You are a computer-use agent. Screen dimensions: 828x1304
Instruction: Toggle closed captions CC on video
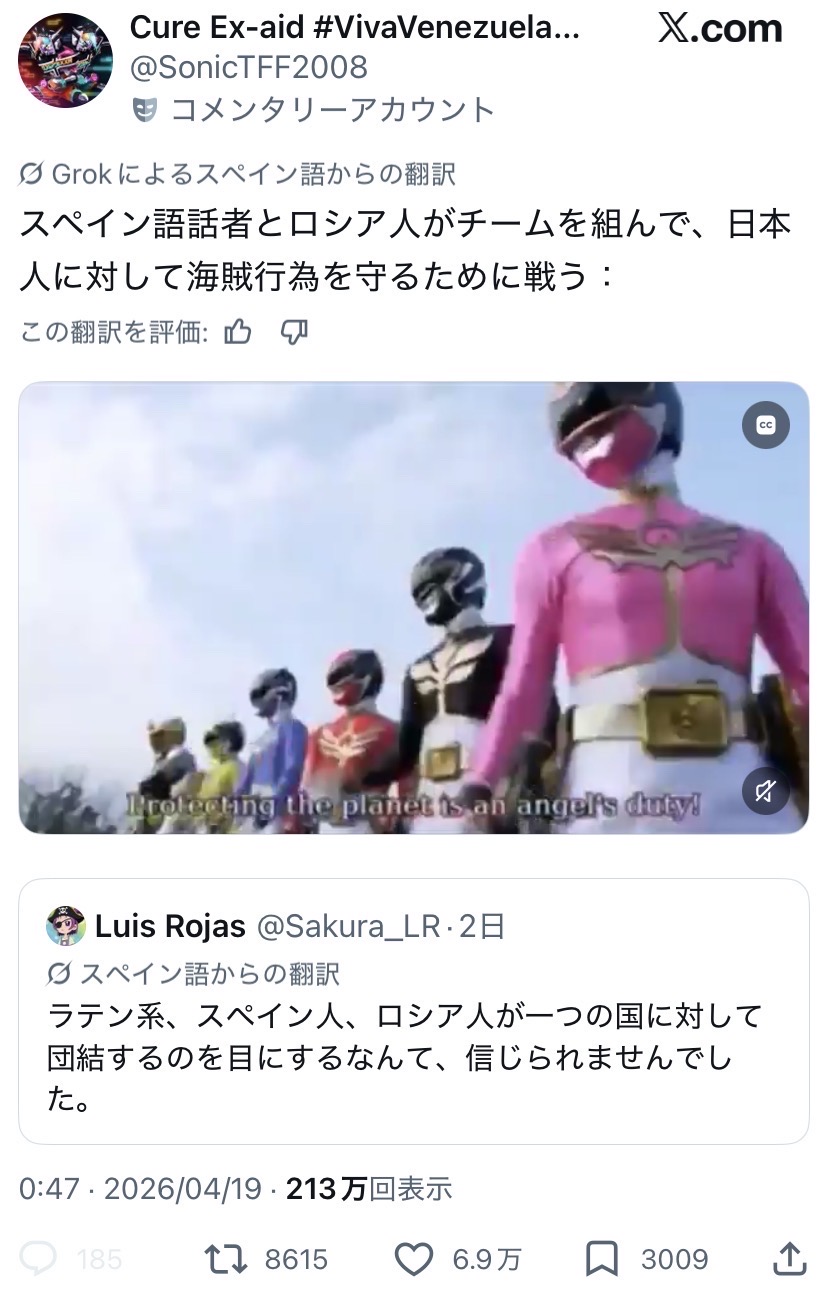click(x=766, y=425)
